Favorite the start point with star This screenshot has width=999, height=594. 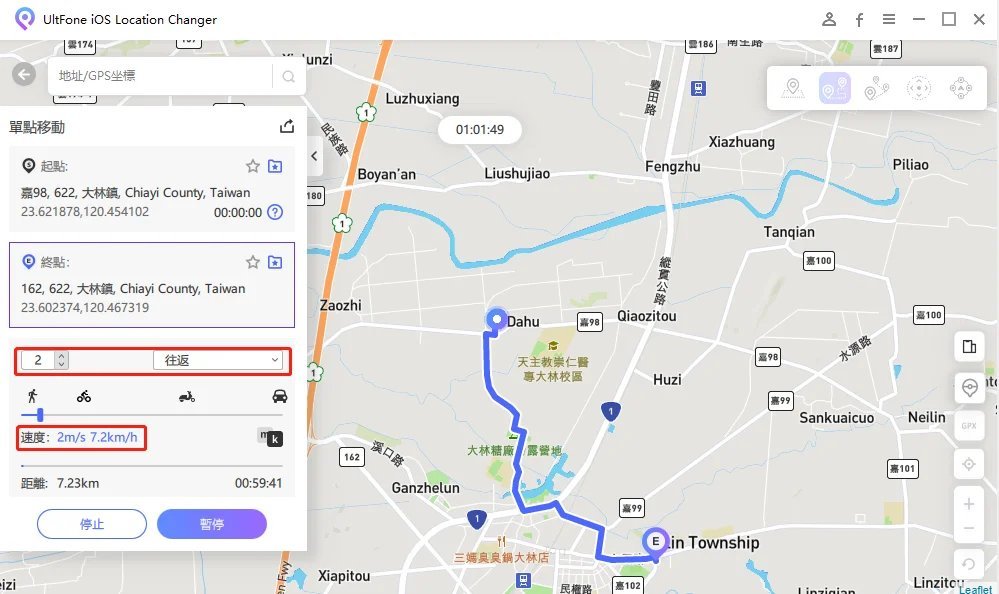click(253, 166)
